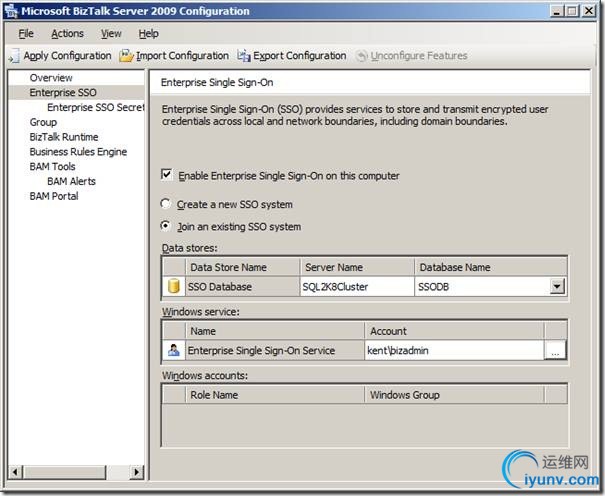Click the SQL2K8Cluster server name cell
Image resolution: width=605 pixels, height=496 pixels.
(x=357, y=287)
